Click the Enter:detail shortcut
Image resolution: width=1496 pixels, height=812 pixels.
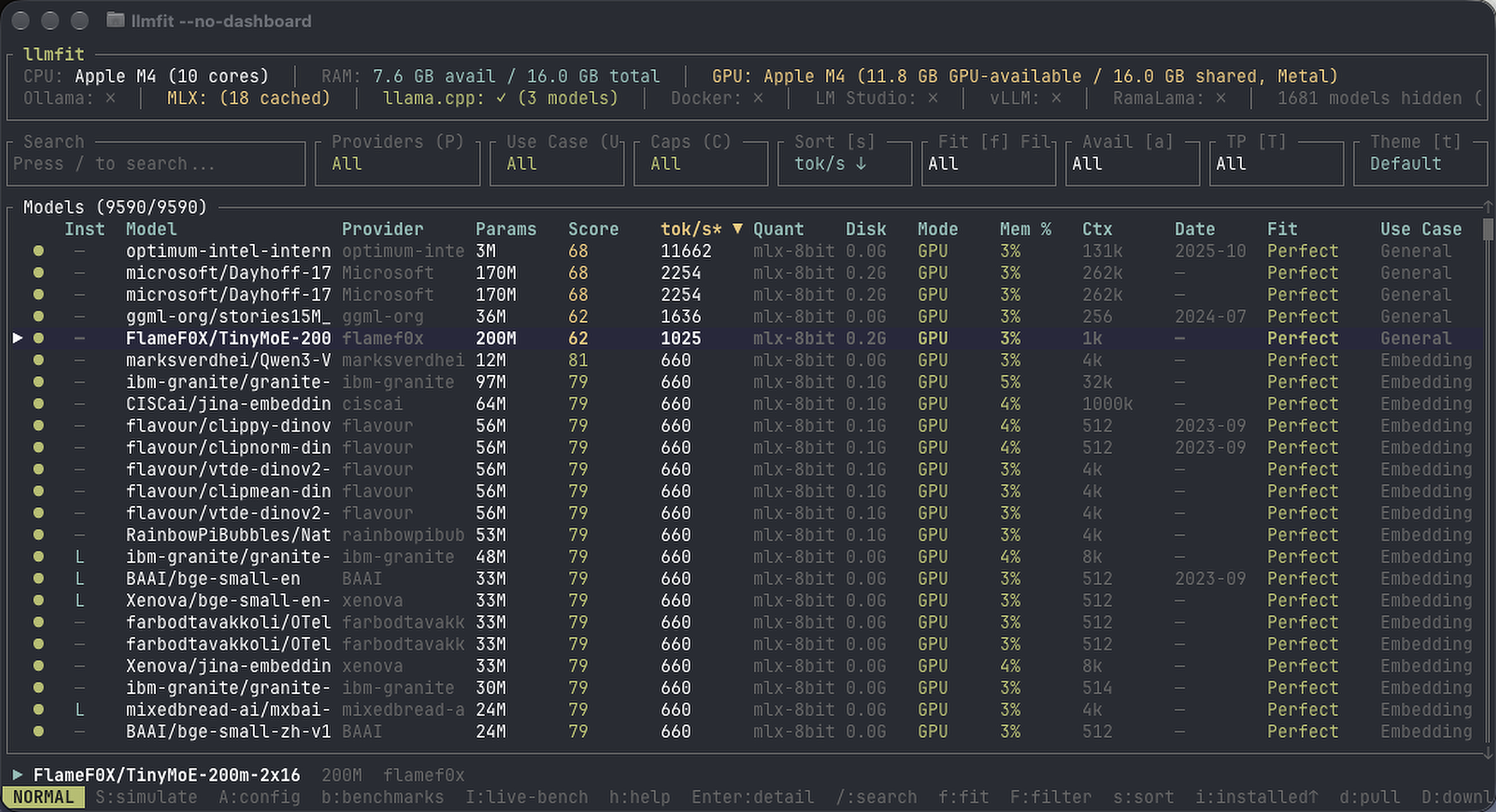[x=752, y=797]
